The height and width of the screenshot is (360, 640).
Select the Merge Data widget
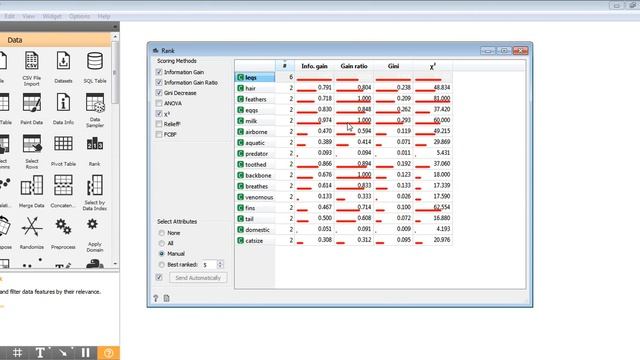click(x=31, y=191)
